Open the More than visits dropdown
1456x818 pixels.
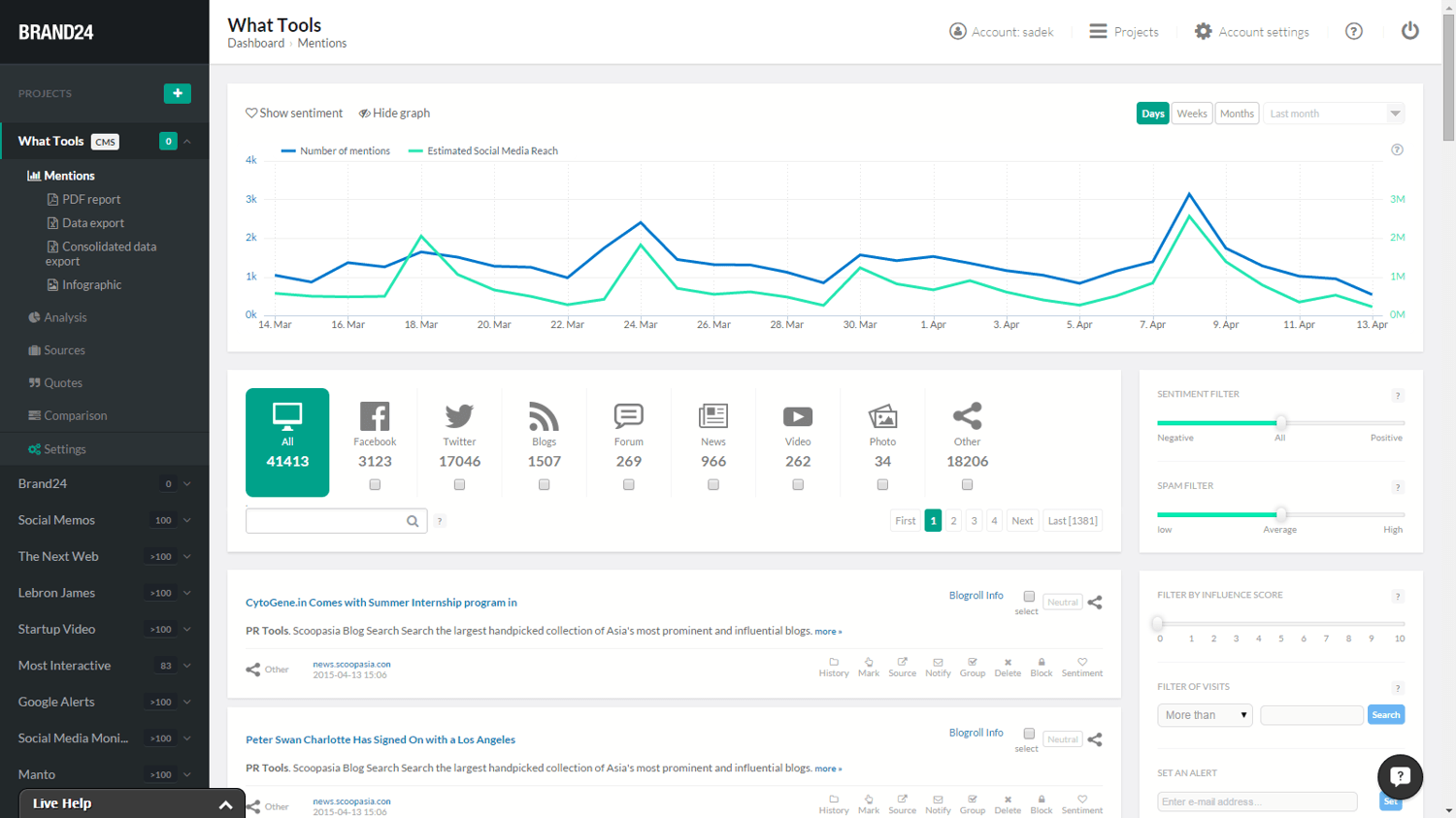[1205, 715]
